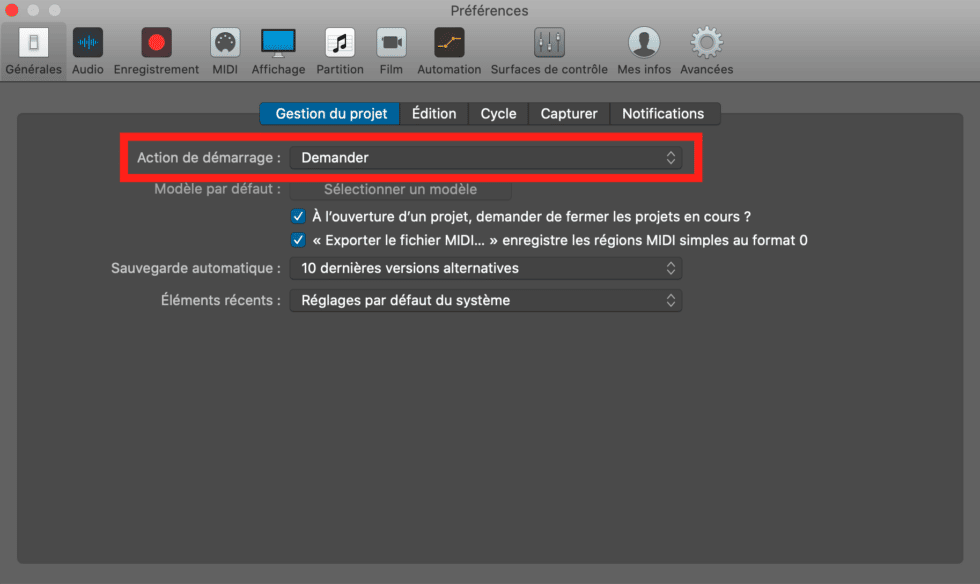This screenshot has height=584, width=980.
Task: Click the Modèle par défaut label
Action: [217, 189]
